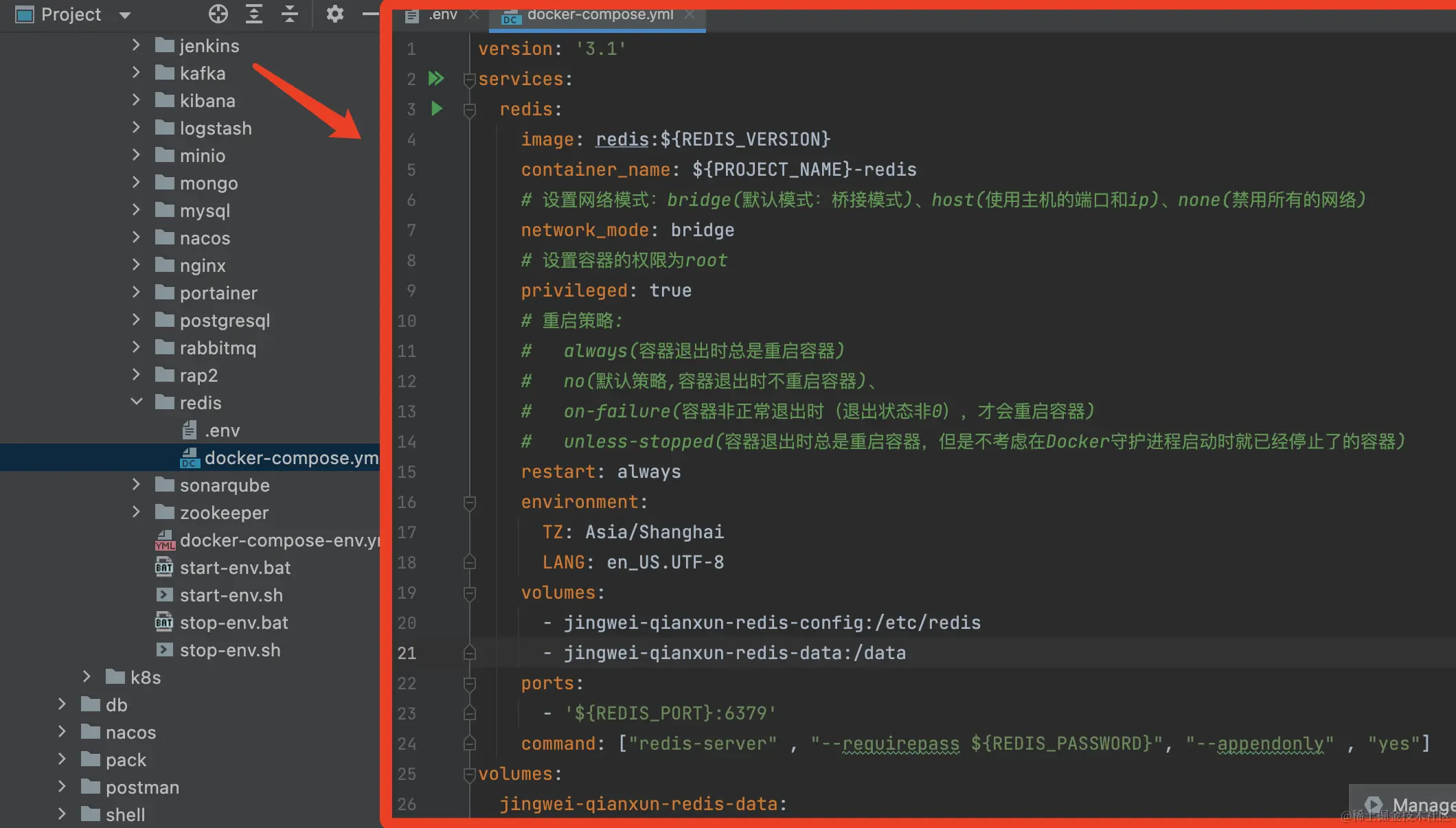Select .env file under redis folder
Viewport: 1456px width, 828px height.
point(222,430)
